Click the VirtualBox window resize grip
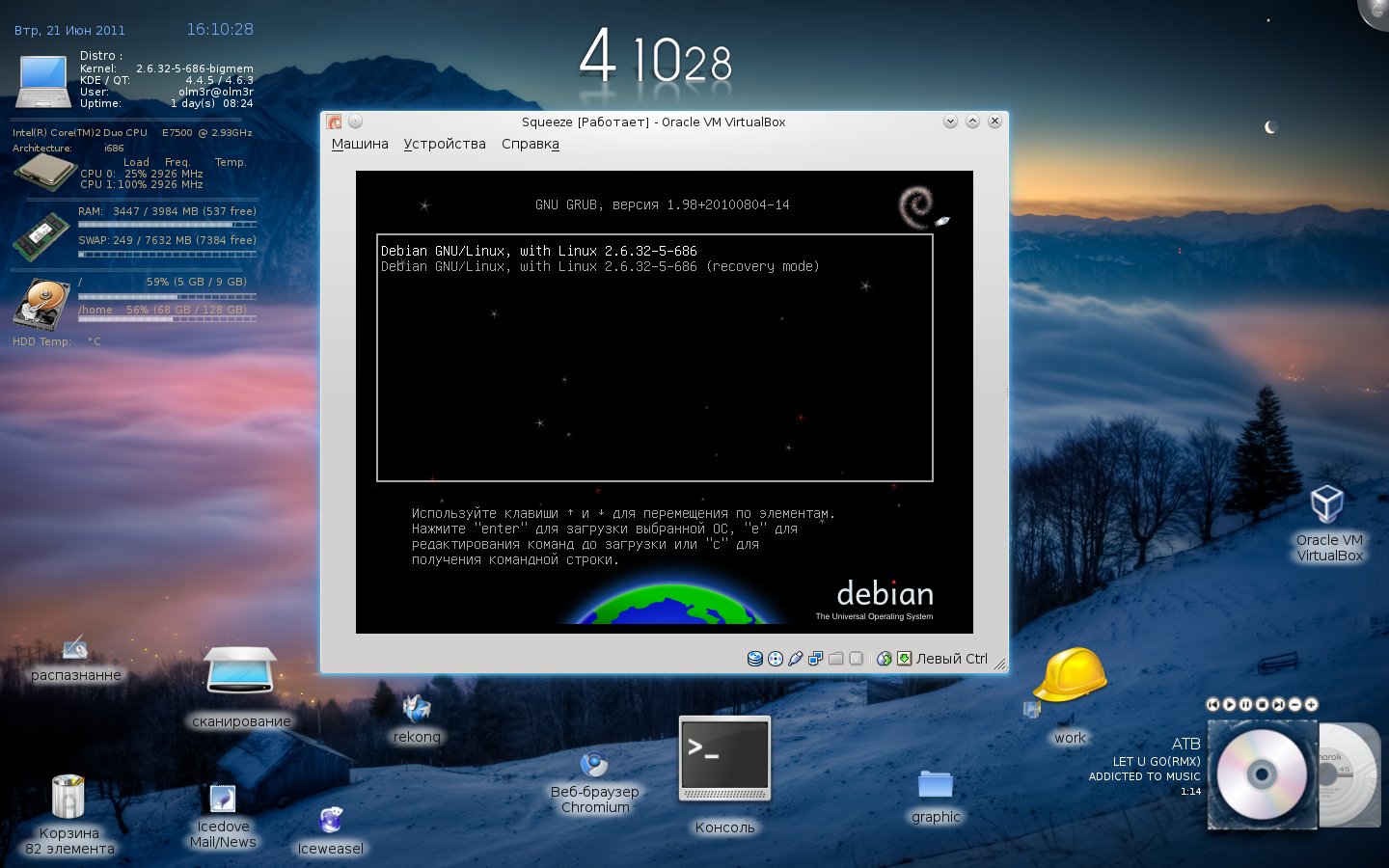 999,664
